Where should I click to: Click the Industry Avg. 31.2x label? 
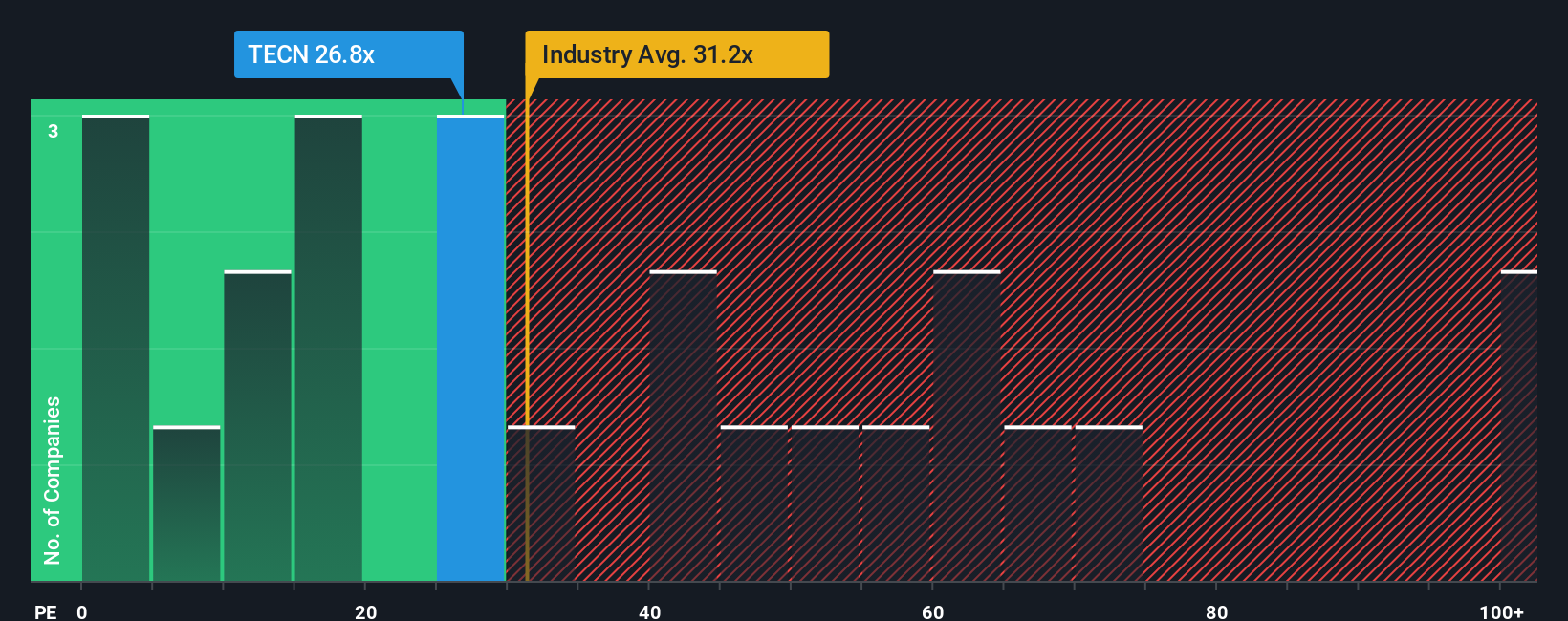[677, 54]
